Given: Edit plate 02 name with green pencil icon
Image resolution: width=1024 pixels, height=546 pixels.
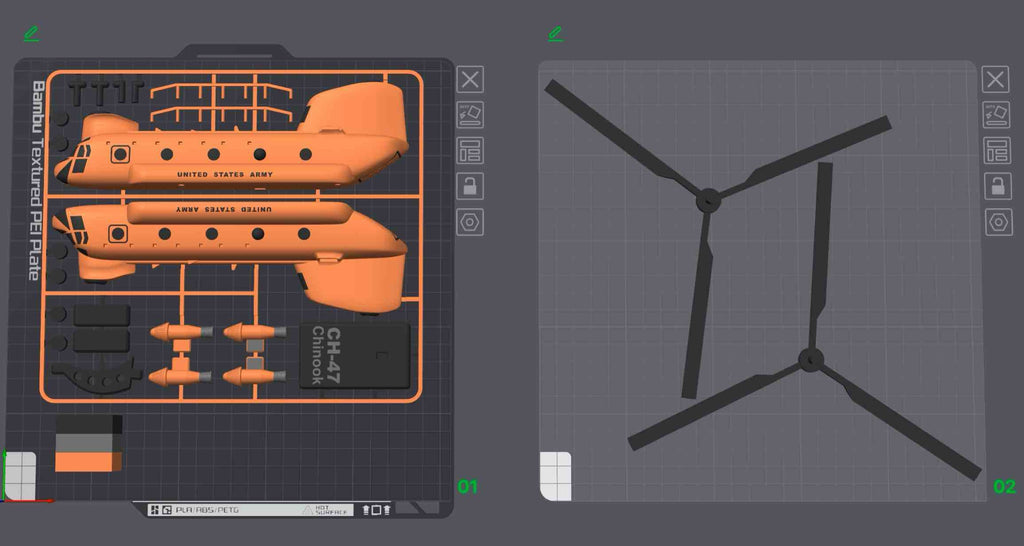Looking at the screenshot, I should coord(555,34).
